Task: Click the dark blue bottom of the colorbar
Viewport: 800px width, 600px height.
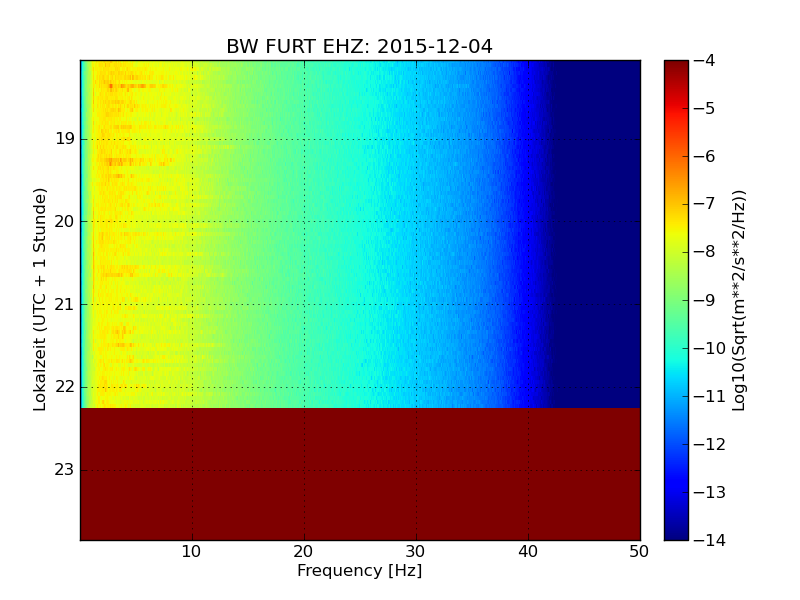Action: click(676, 531)
